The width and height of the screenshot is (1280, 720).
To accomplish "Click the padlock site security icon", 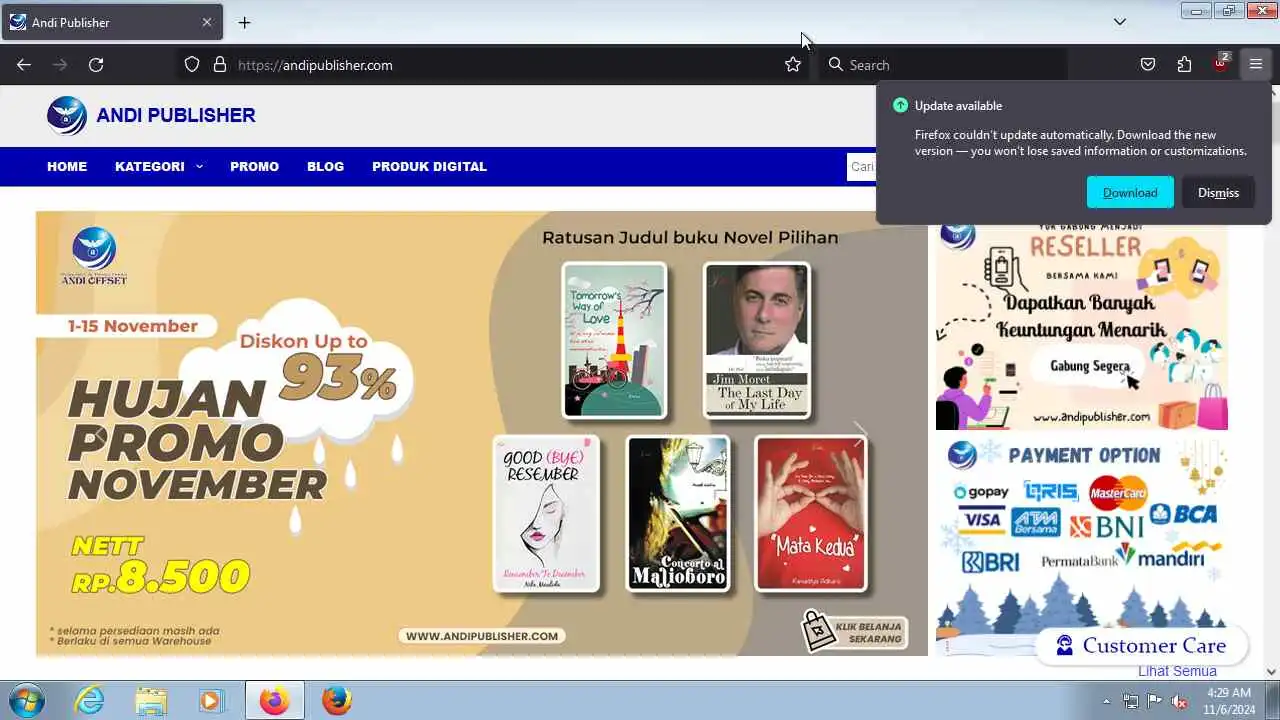I will coord(220,65).
